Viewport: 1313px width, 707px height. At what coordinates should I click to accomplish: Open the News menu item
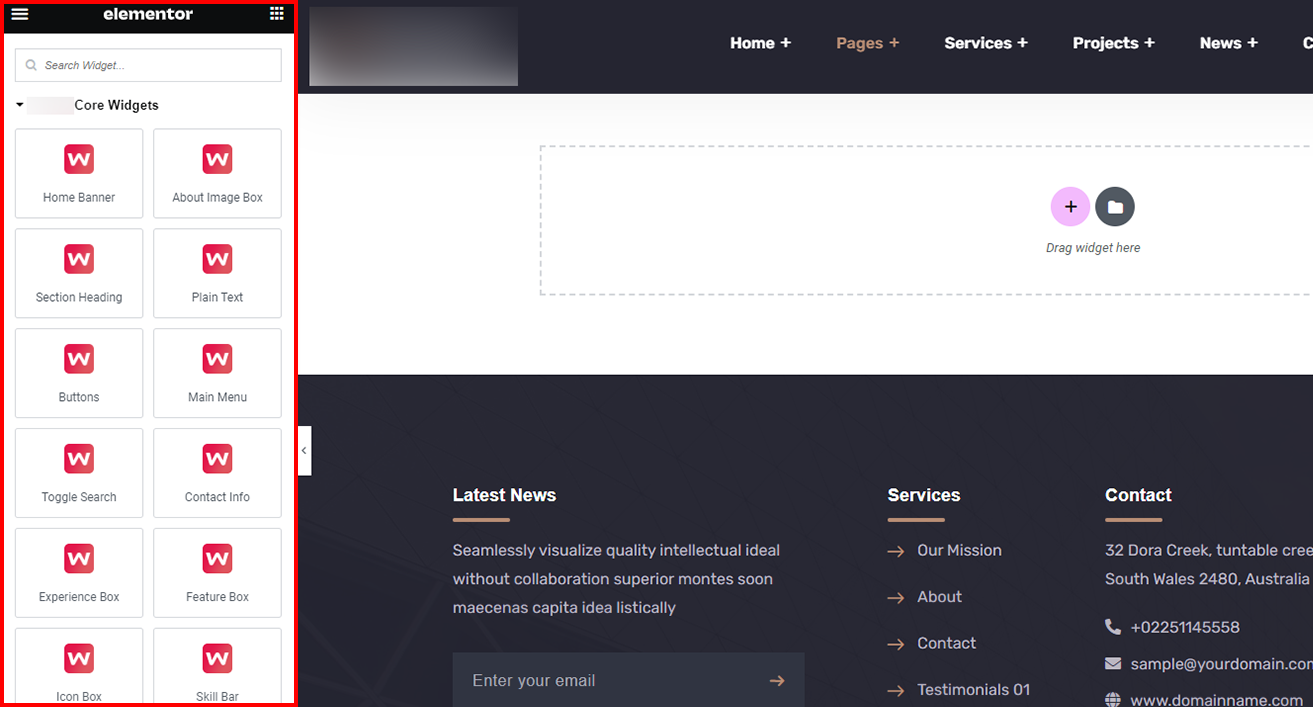pyautogui.click(x=1228, y=43)
